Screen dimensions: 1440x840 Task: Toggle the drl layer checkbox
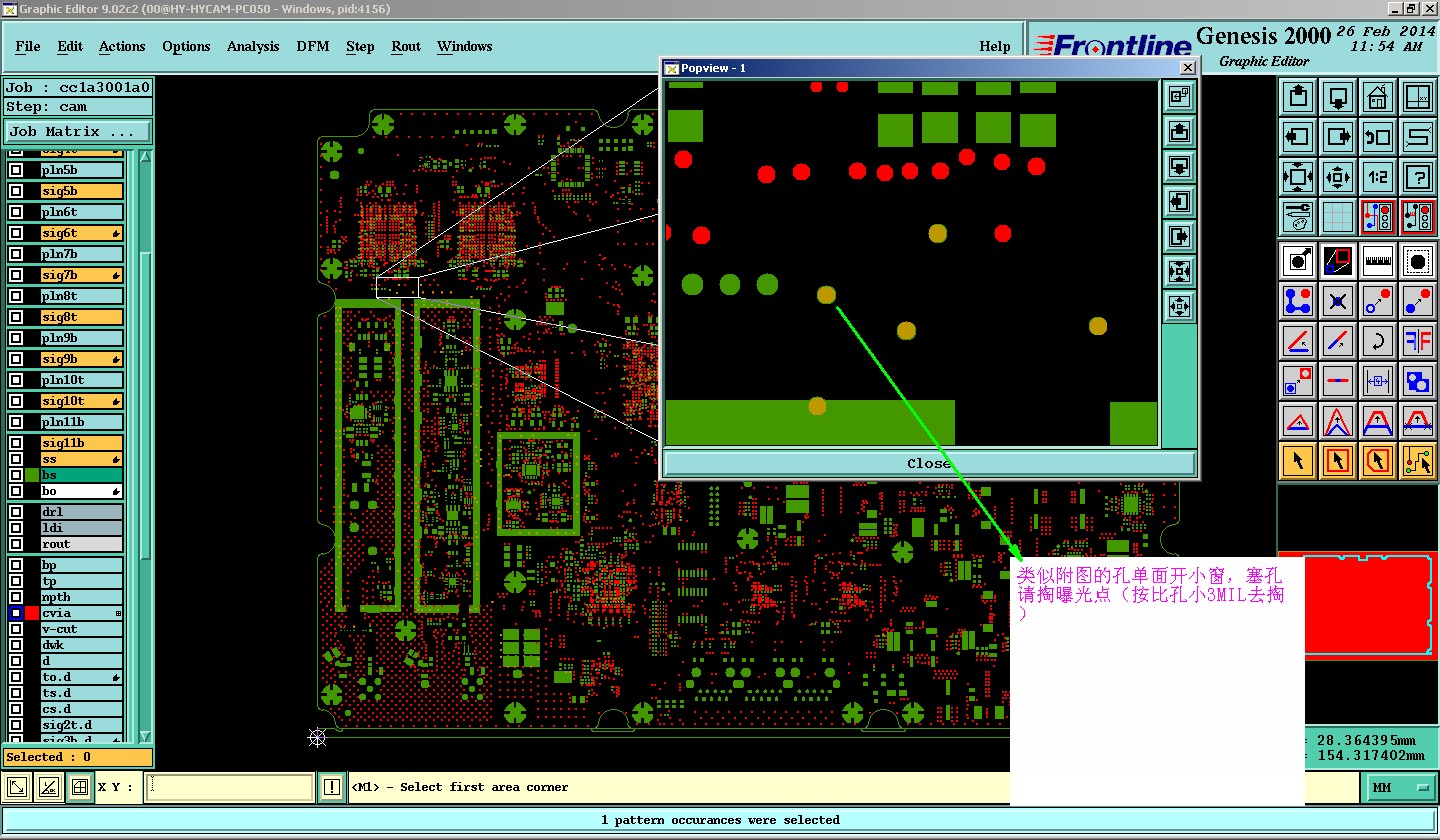click(16, 512)
